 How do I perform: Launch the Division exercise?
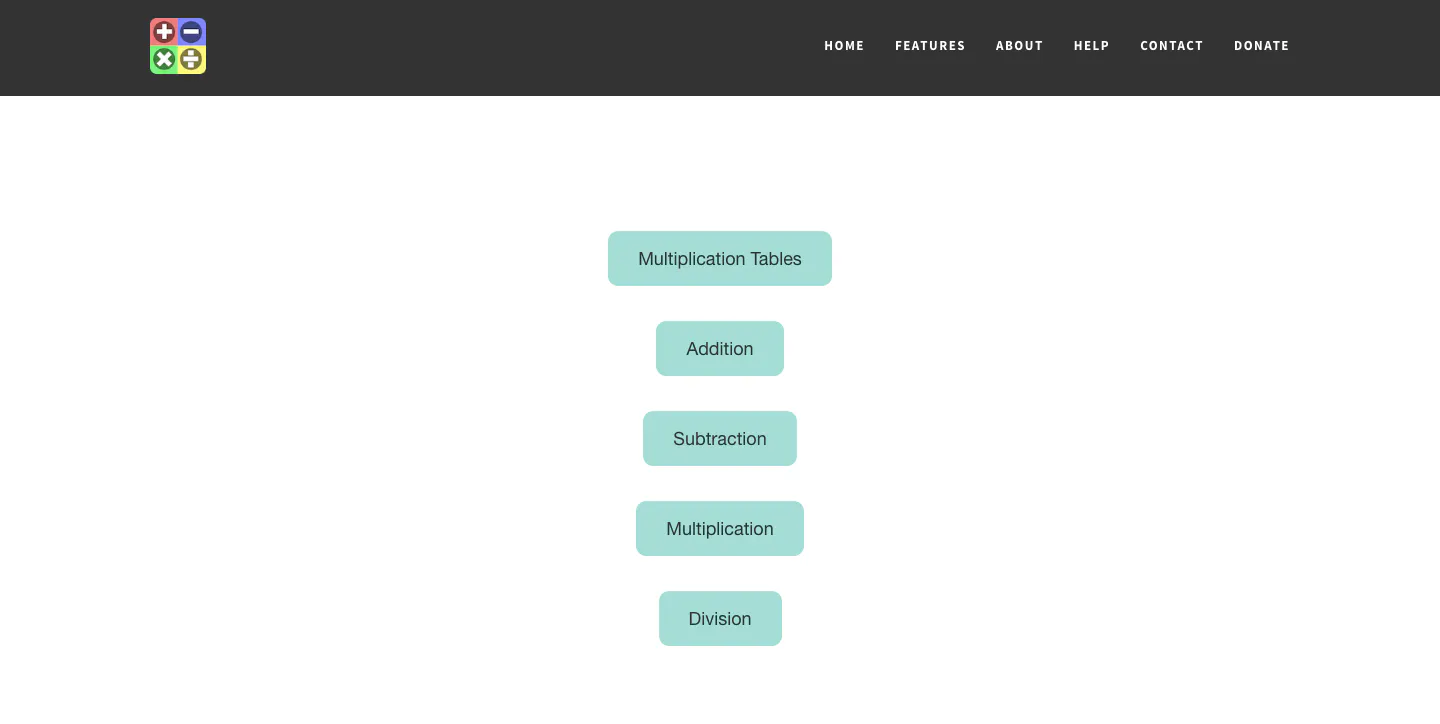click(720, 619)
